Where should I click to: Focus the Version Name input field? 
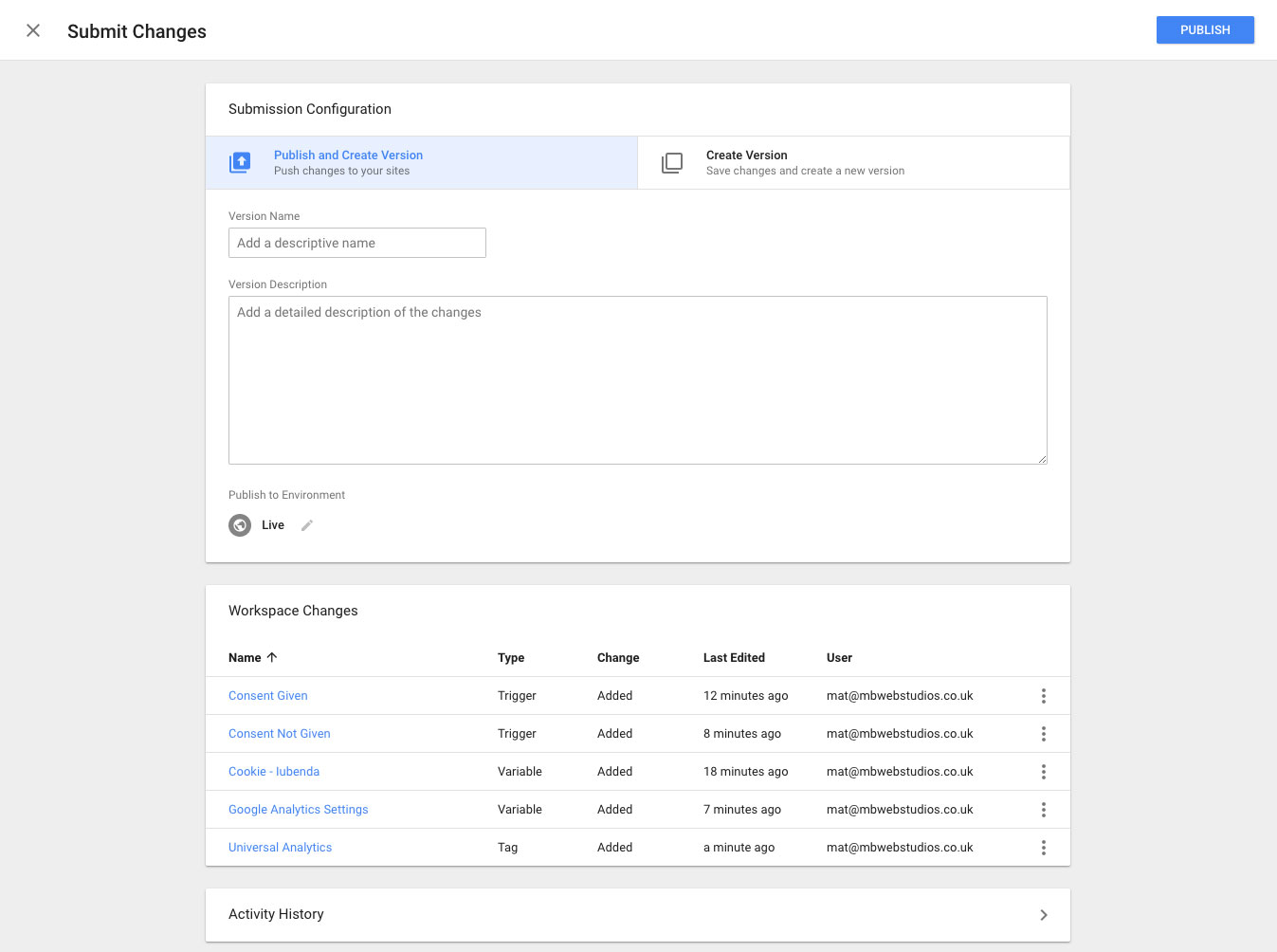357,243
